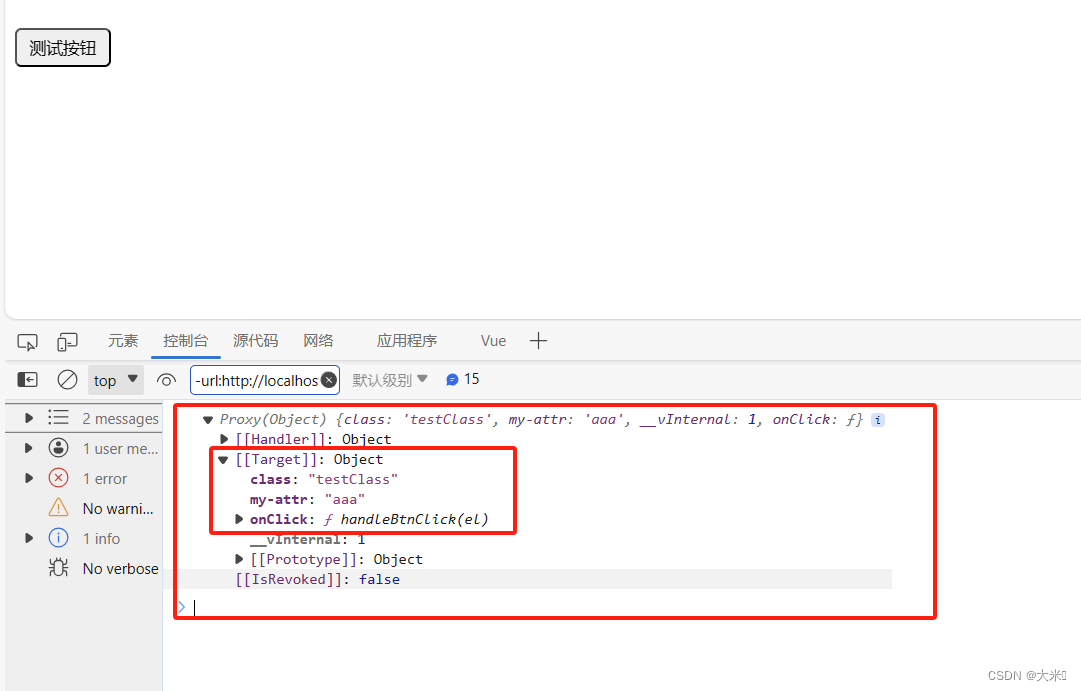Image resolution: width=1081 pixels, height=691 pixels.
Task: Click the X to clear the console filter
Action: [329, 379]
